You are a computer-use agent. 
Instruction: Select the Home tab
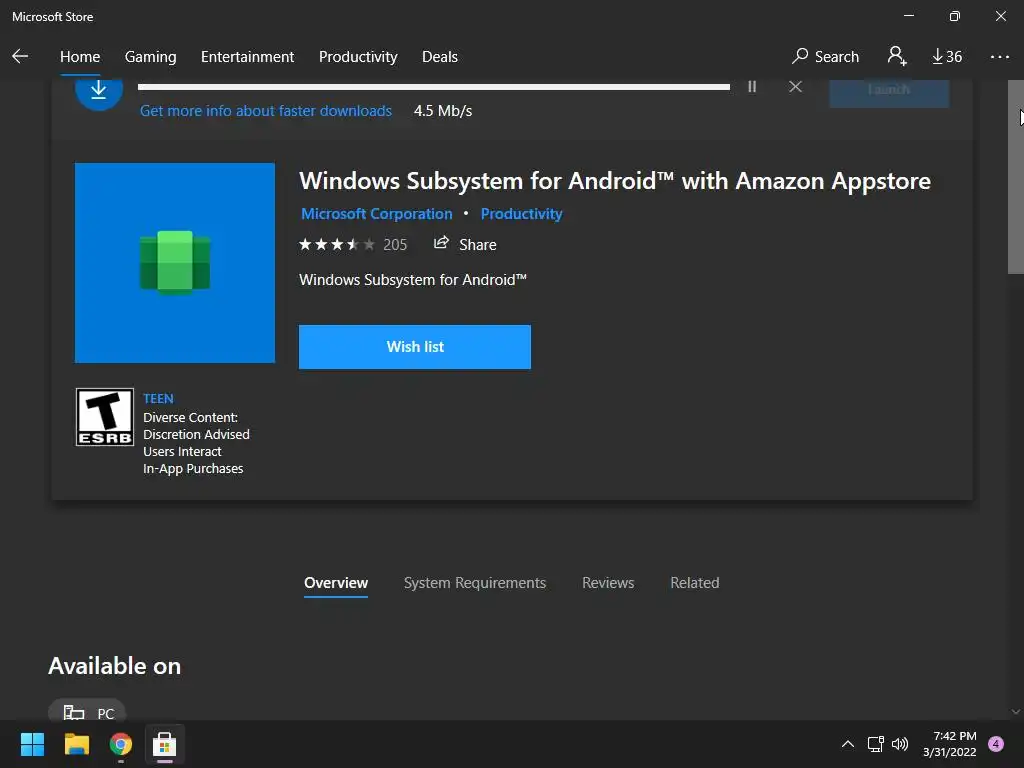(80, 57)
